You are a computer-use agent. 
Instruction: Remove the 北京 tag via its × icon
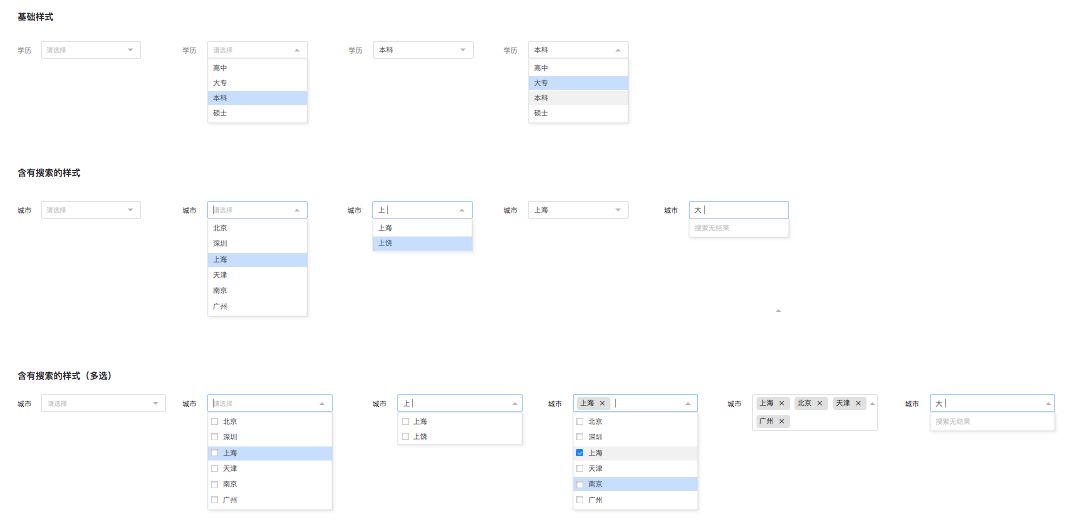tap(820, 403)
